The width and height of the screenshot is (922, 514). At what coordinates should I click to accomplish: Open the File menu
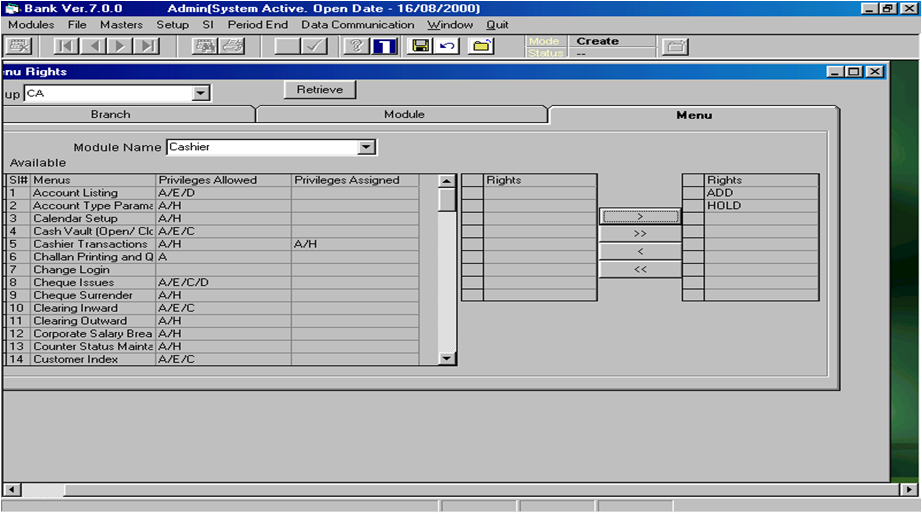[x=77, y=25]
